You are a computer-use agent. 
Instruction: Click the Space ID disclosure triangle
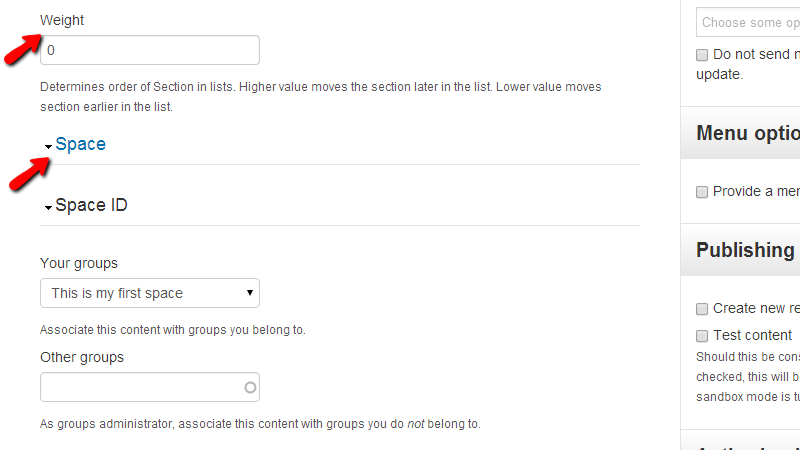48,208
